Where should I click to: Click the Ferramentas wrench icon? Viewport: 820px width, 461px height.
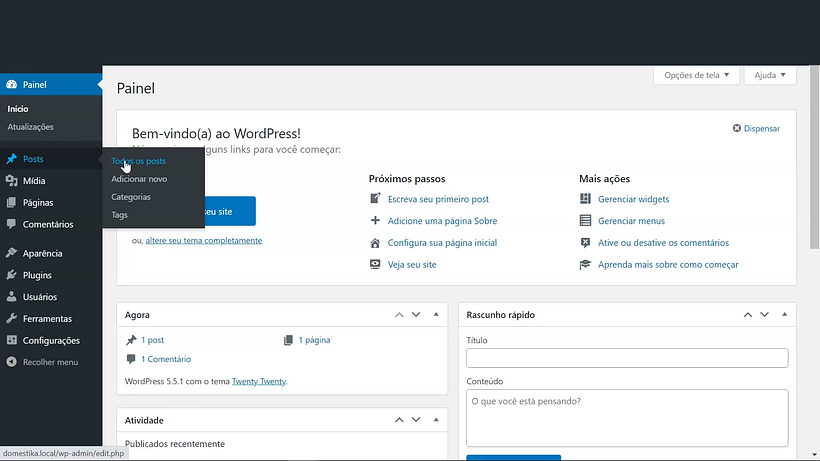12,319
